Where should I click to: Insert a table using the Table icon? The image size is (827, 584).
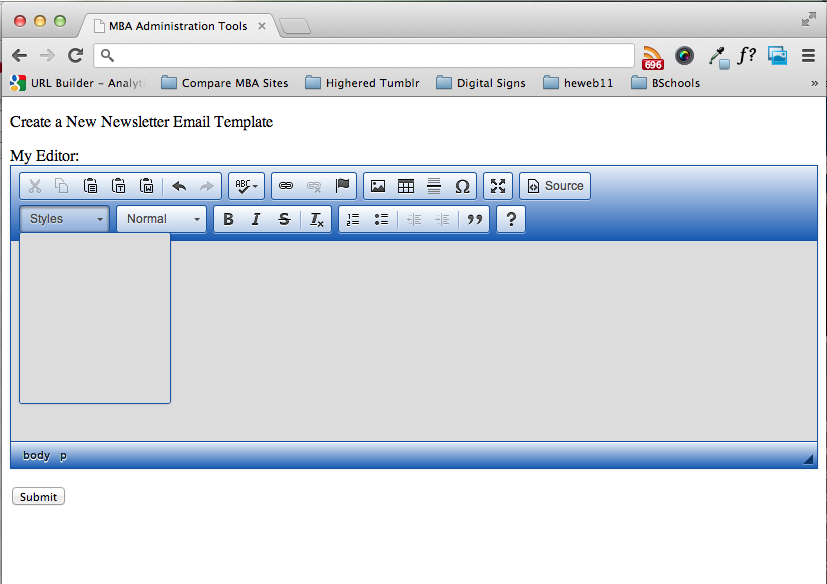406,186
